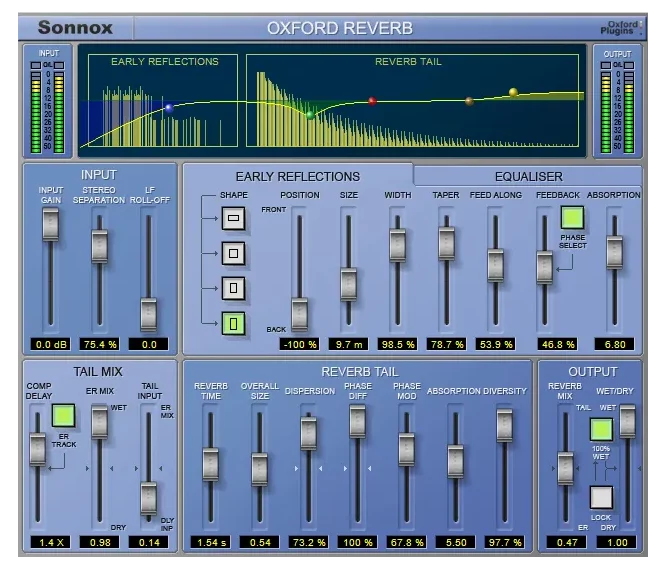Image resolution: width=667 pixels, height=570 pixels.
Task: Click the Taper slider handle
Action: (446, 243)
